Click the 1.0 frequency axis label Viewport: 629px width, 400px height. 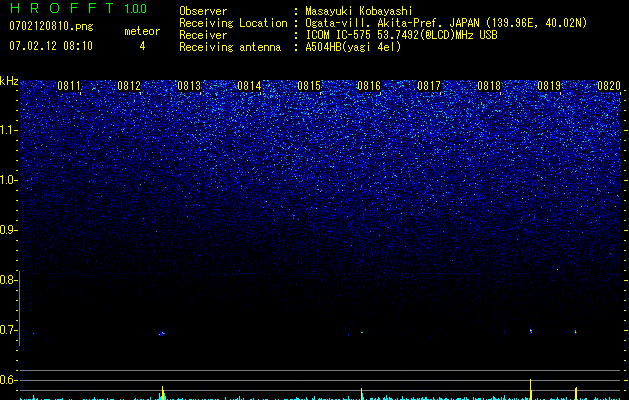pyautogui.click(x=8, y=180)
